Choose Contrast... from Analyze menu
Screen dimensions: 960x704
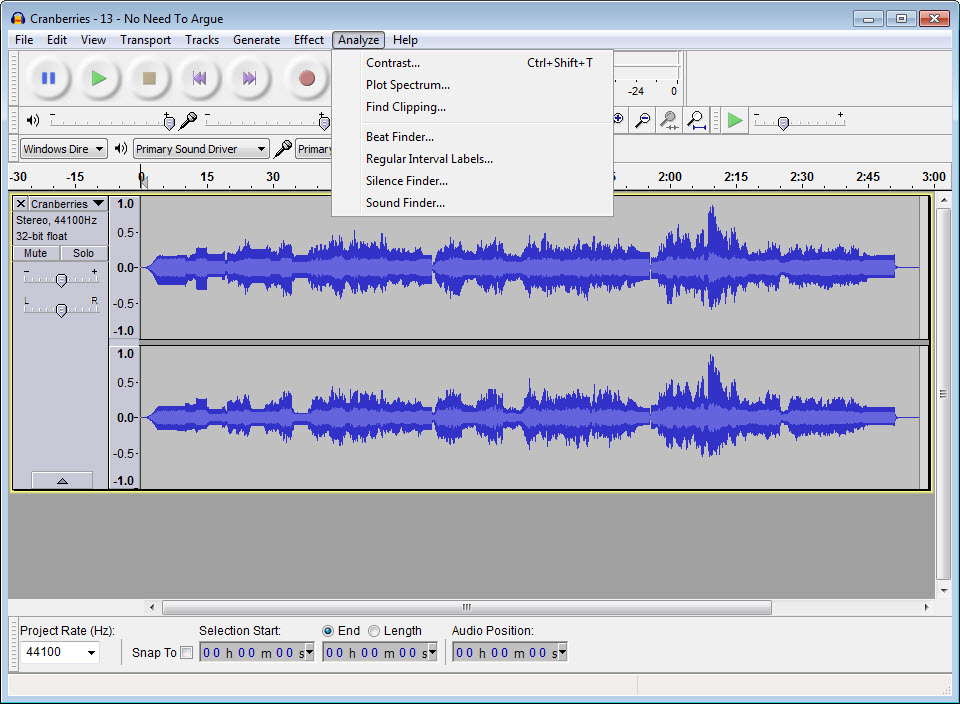coord(472,63)
